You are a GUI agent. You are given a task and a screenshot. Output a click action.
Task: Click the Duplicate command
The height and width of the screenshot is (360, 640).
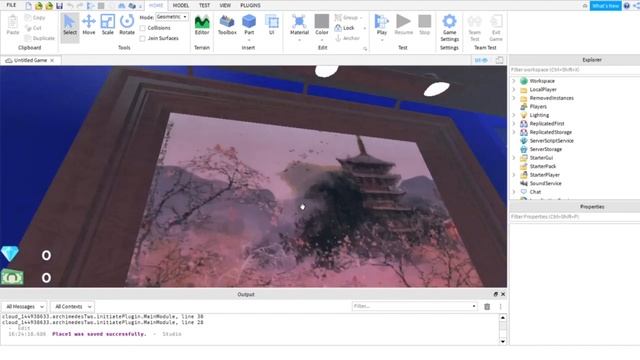point(40,38)
